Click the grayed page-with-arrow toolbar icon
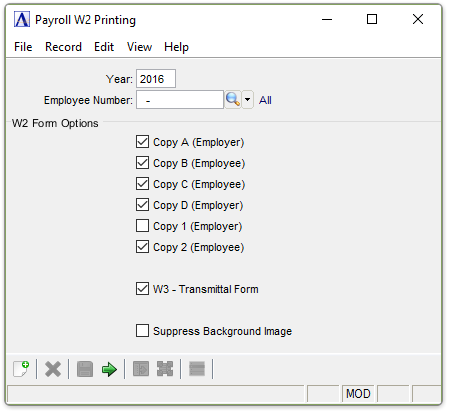The width and height of the screenshot is (451, 414). (141, 369)
